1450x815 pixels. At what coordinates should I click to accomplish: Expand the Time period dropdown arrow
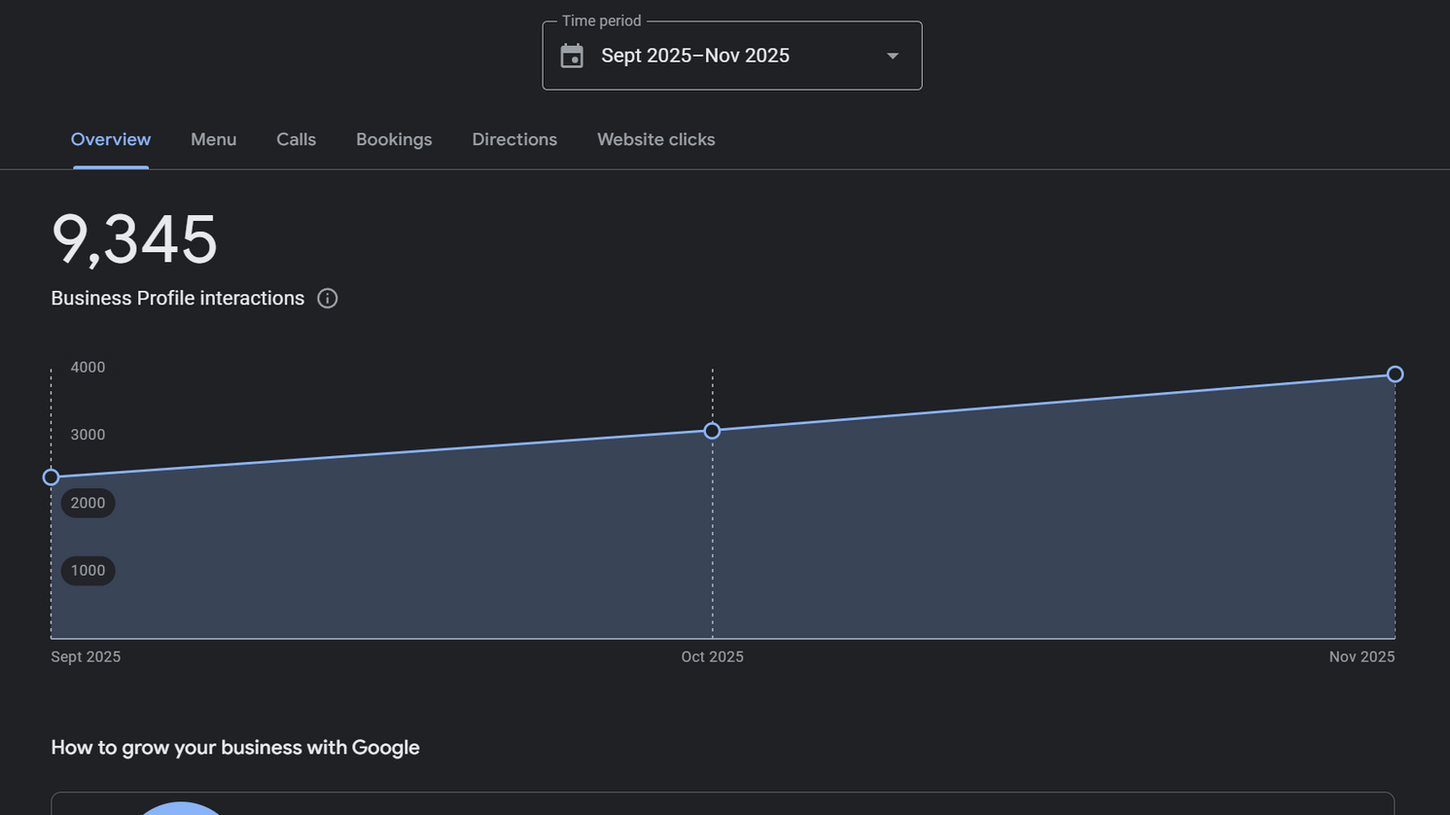(x=893, y=56)
